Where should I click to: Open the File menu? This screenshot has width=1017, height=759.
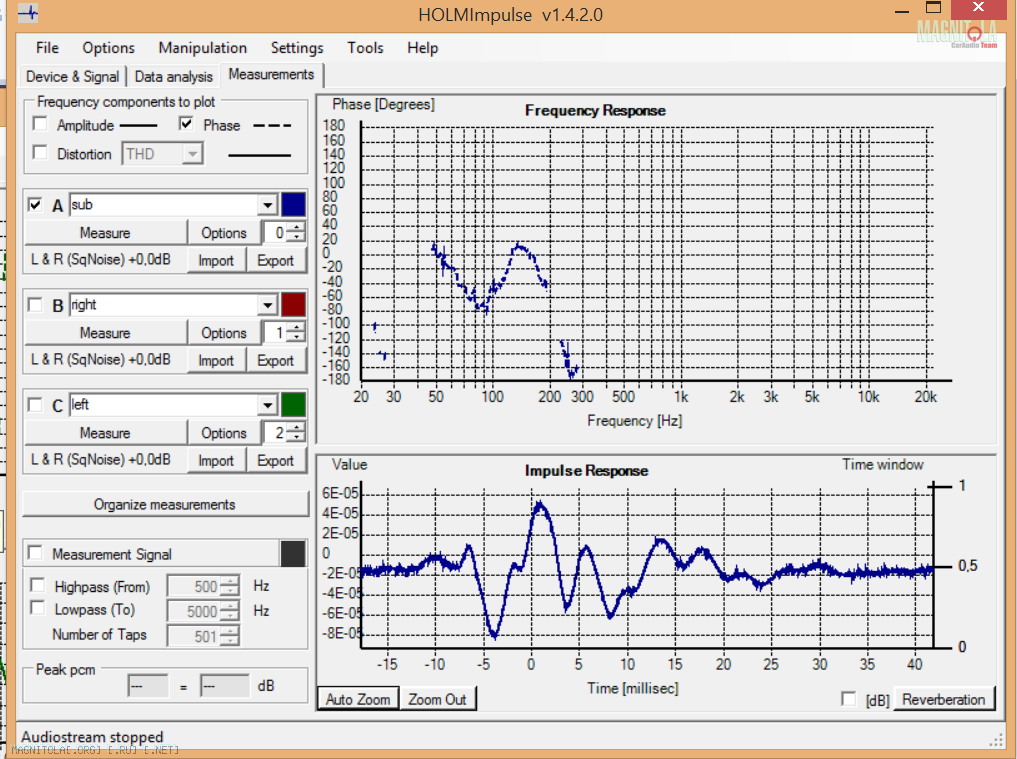pyautogui.click(x=47, y=48)
